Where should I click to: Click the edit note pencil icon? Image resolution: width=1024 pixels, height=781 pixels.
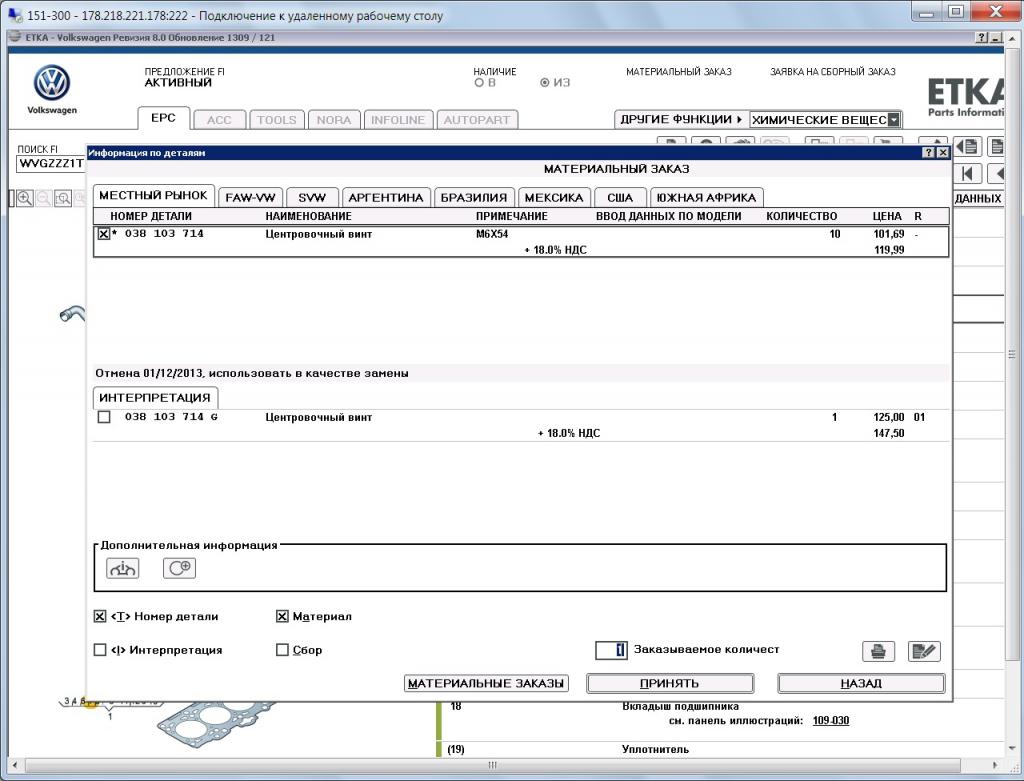pos(924,651)
